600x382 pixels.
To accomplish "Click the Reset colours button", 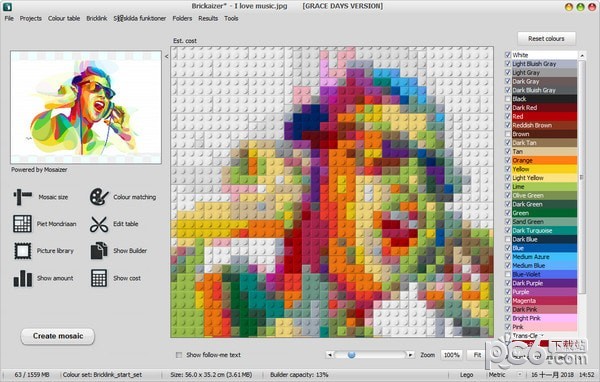I will [x=546, y=39].
